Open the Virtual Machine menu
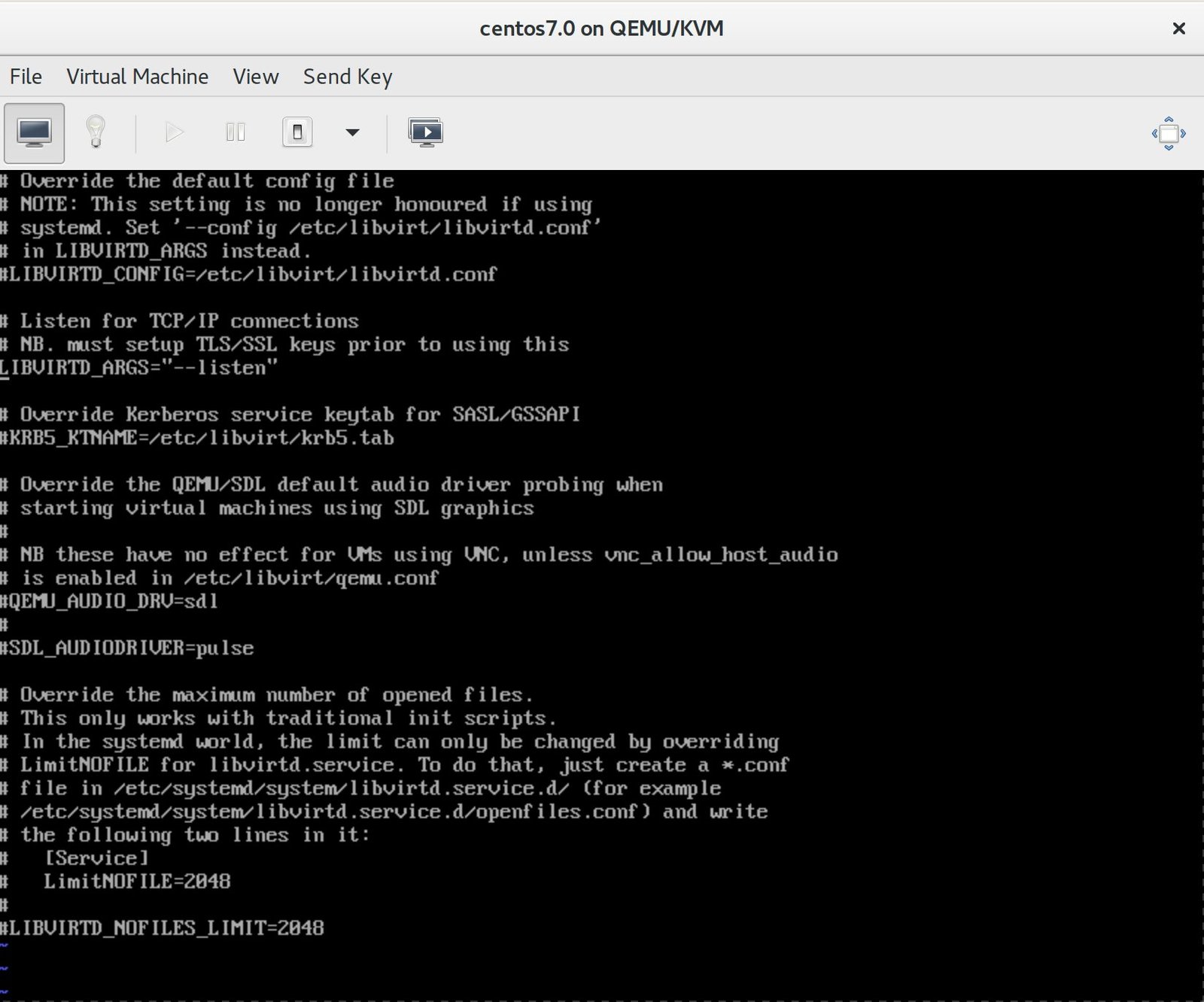 point(138,77)
